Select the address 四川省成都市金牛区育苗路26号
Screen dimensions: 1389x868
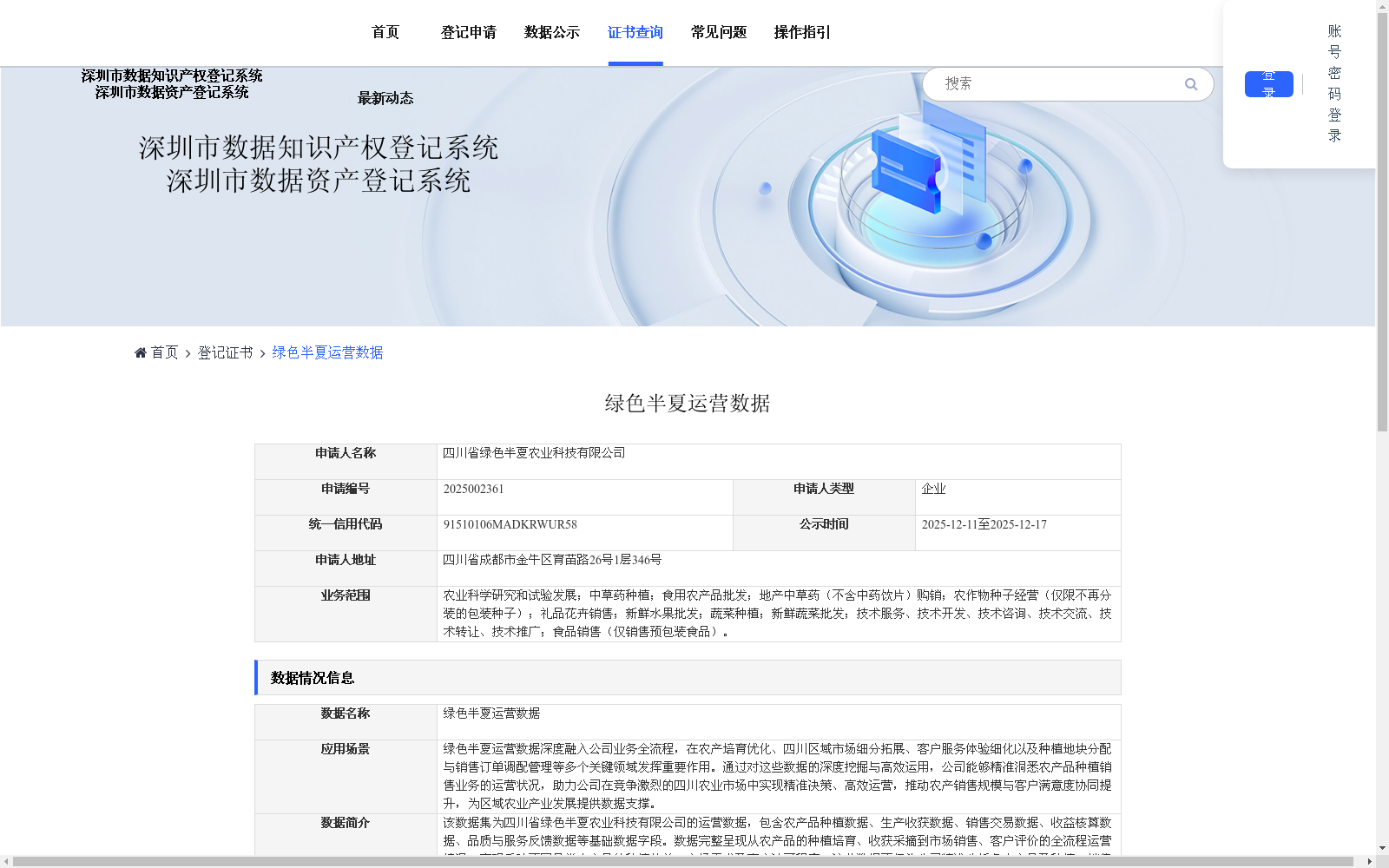552,560
